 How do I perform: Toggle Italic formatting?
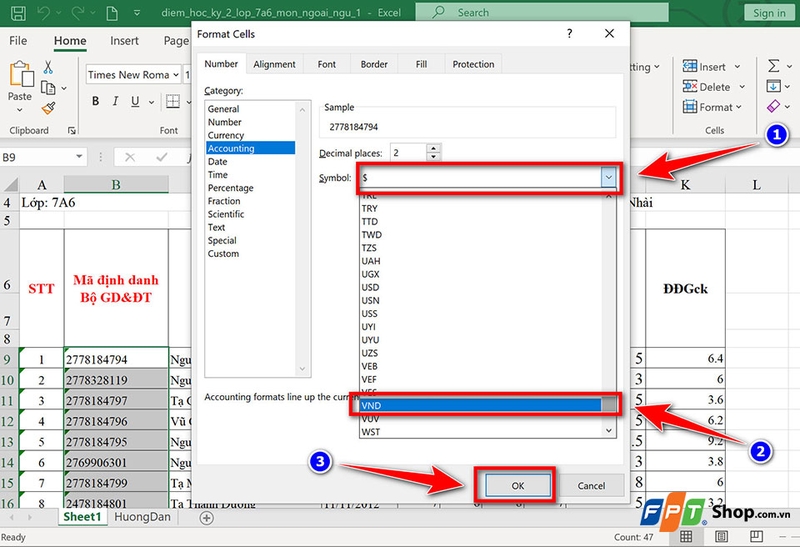pyautogui.click(x=115, y=101)
